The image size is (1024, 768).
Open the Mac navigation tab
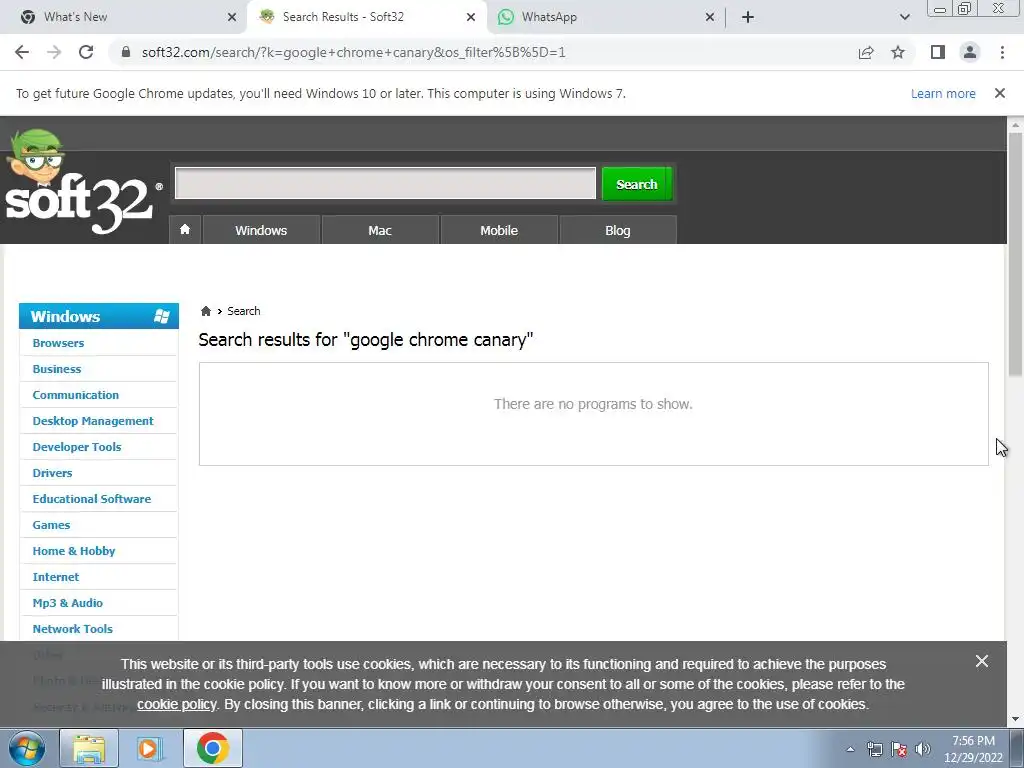(x=380, y=230)
